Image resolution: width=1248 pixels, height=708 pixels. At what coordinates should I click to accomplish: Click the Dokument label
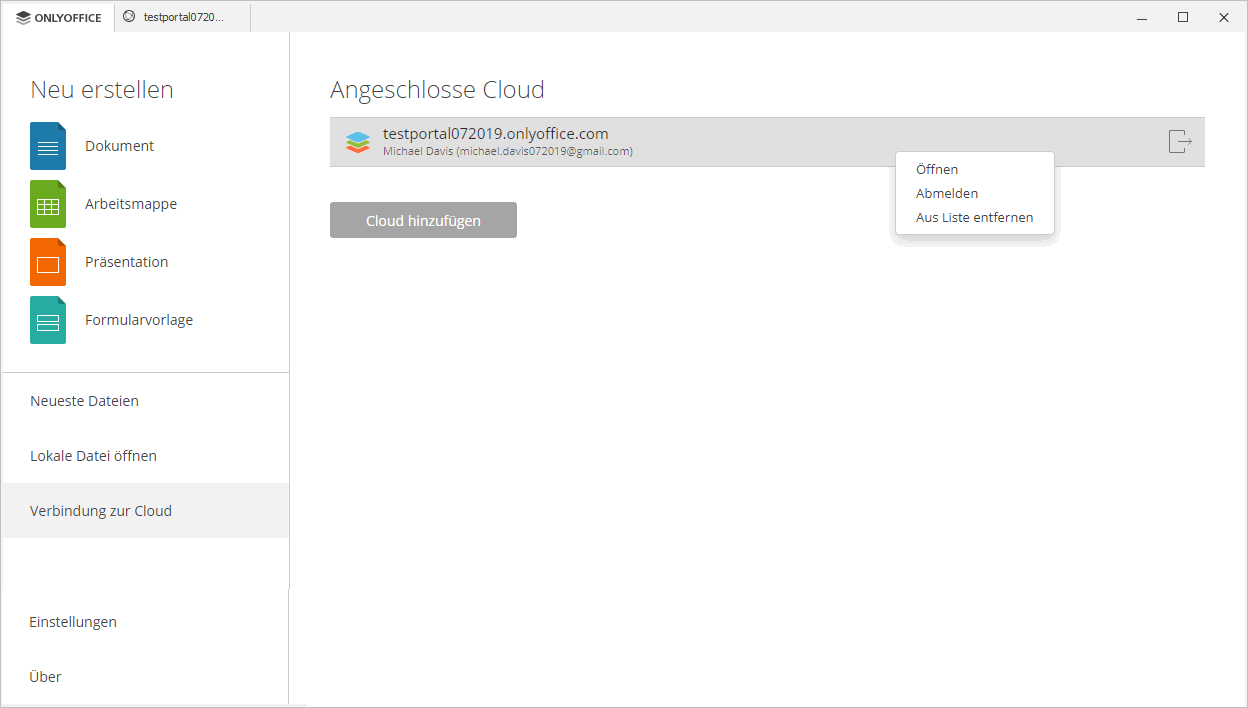120,146
